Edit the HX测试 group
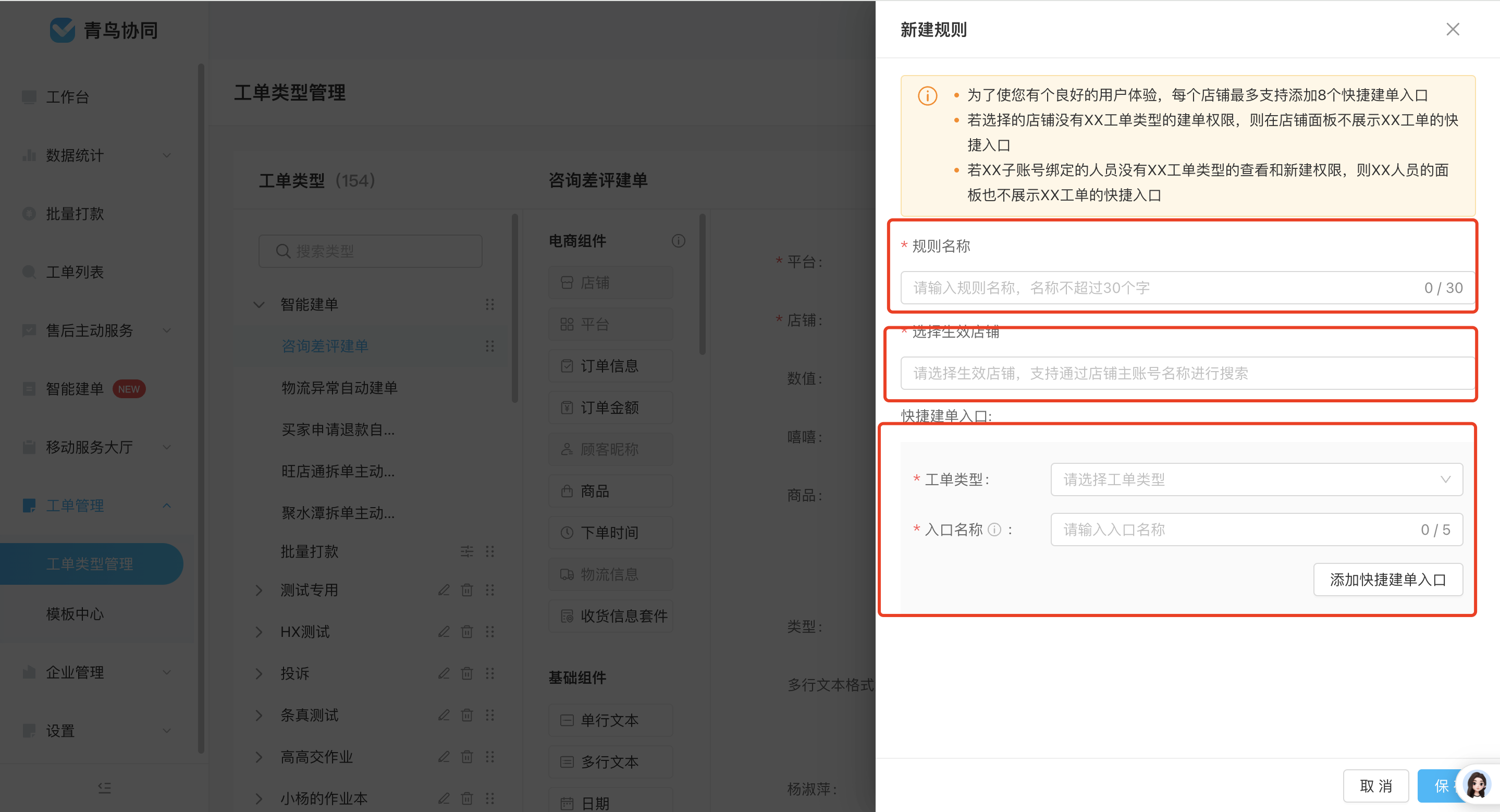 (x=444, y=632)
